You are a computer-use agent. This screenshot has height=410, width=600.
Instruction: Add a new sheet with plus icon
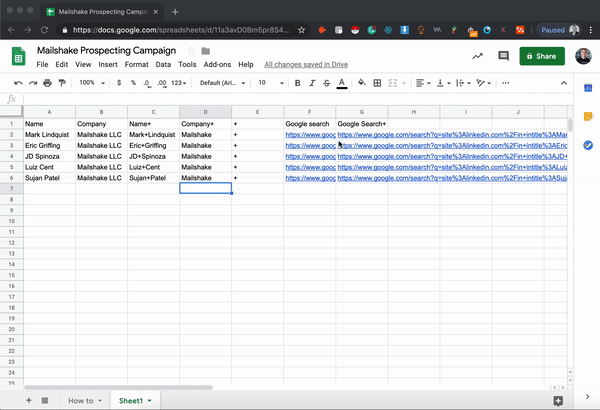click(29, 400)
